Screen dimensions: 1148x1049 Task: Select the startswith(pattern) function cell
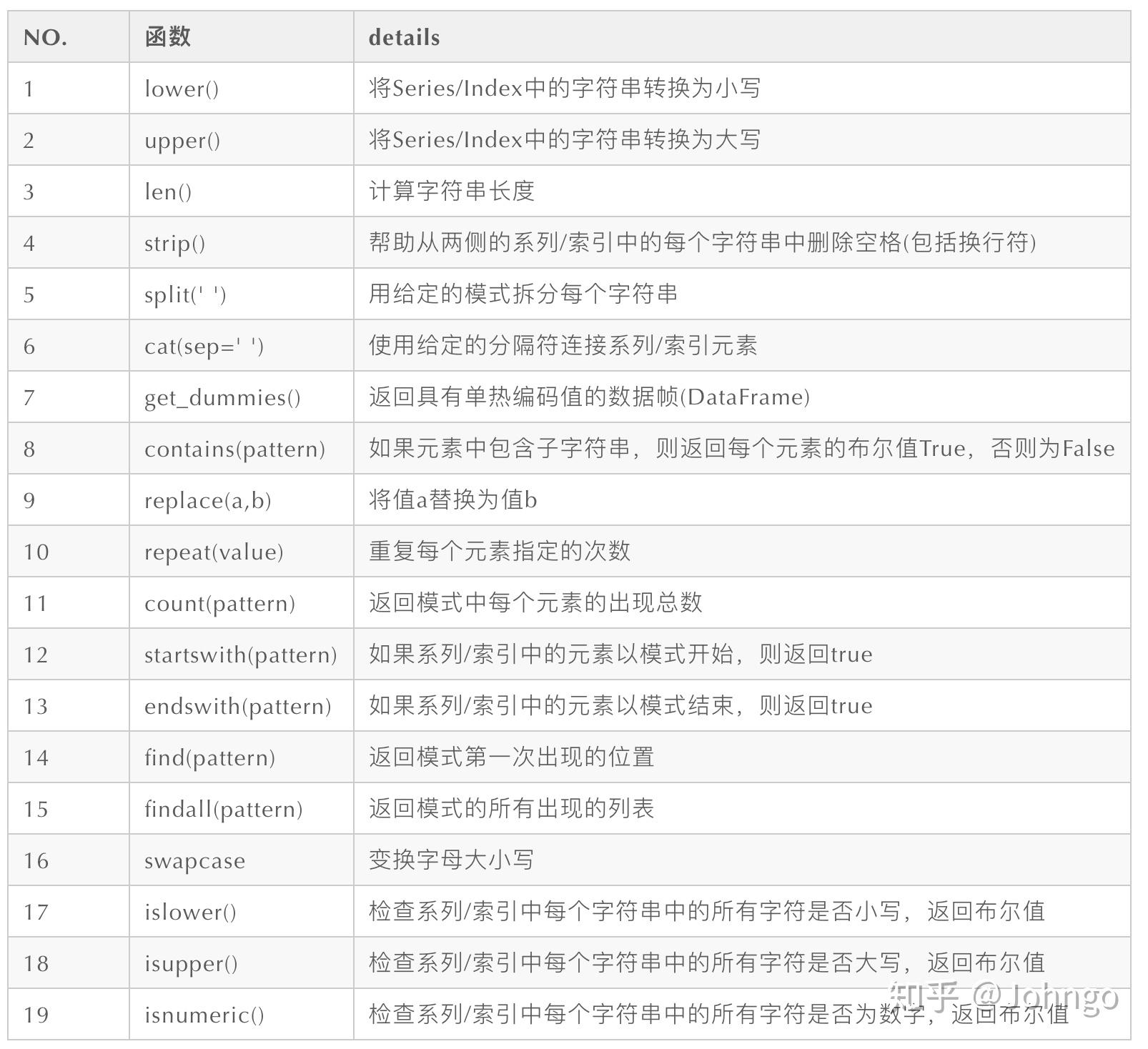(240, 655)
